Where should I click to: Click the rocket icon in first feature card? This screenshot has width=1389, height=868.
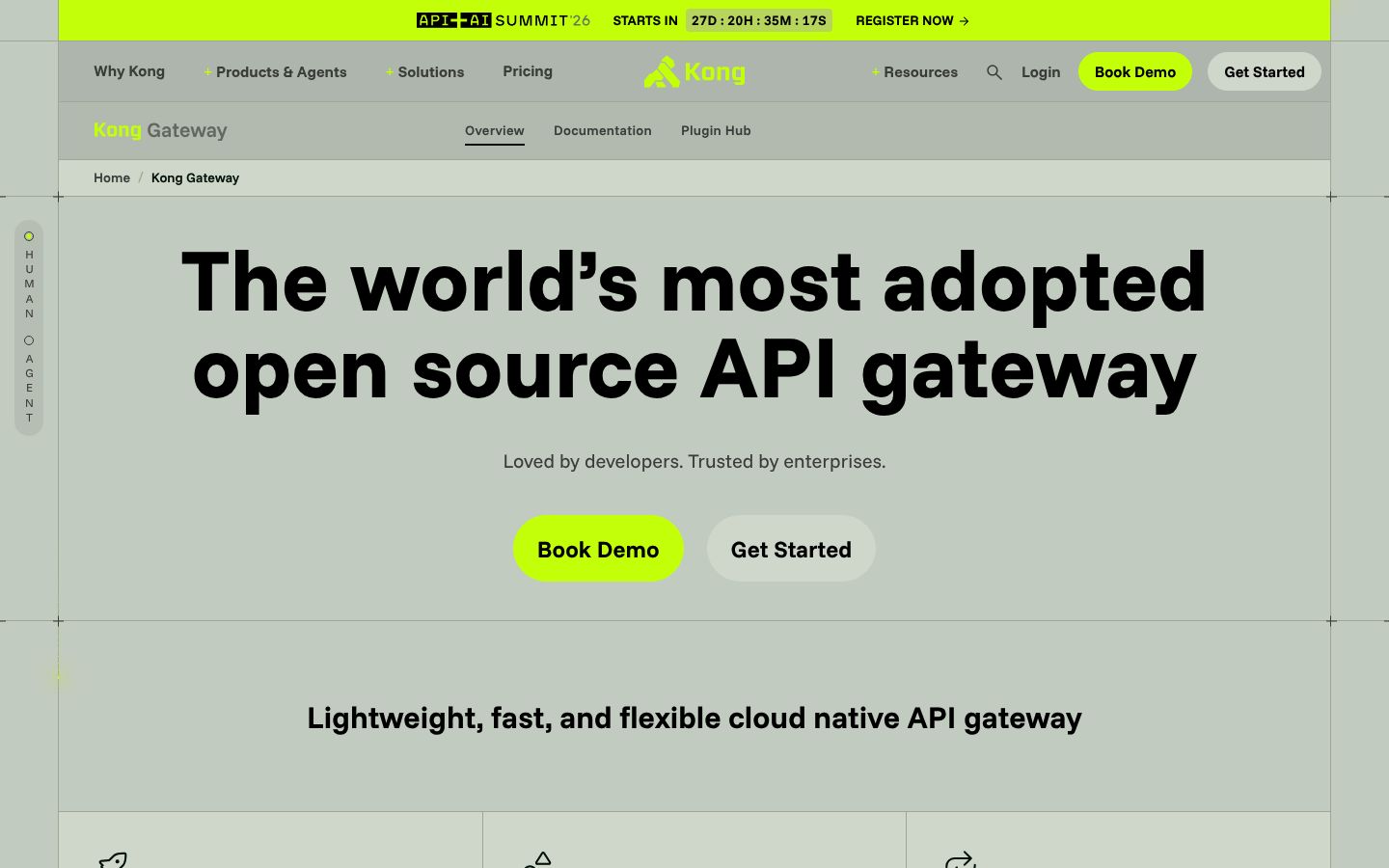pyautogui.click(x=113, y=859)
